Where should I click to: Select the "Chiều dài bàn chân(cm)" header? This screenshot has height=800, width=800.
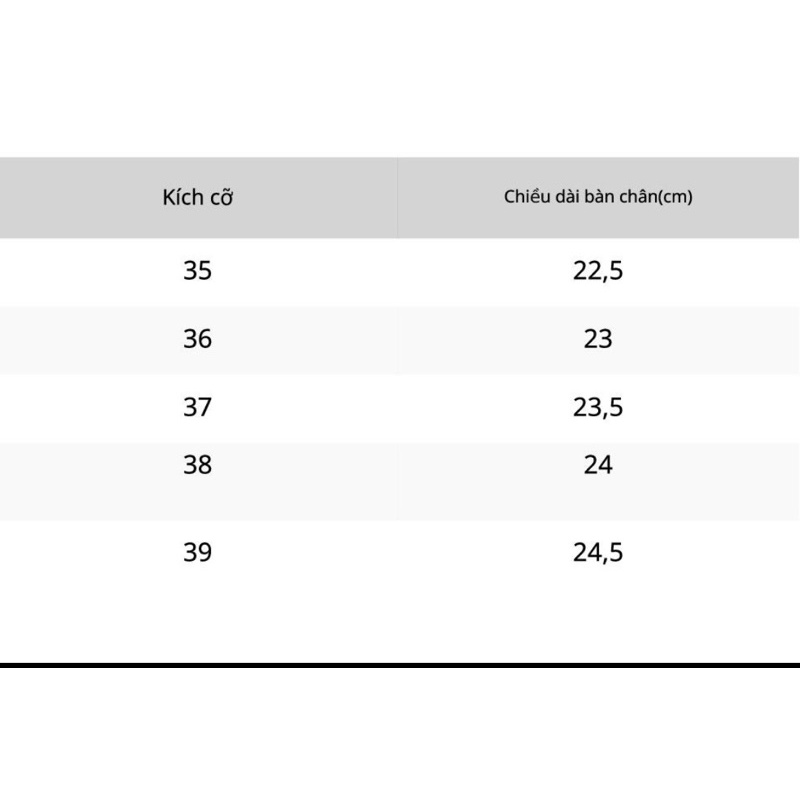(x=598, y=197)
